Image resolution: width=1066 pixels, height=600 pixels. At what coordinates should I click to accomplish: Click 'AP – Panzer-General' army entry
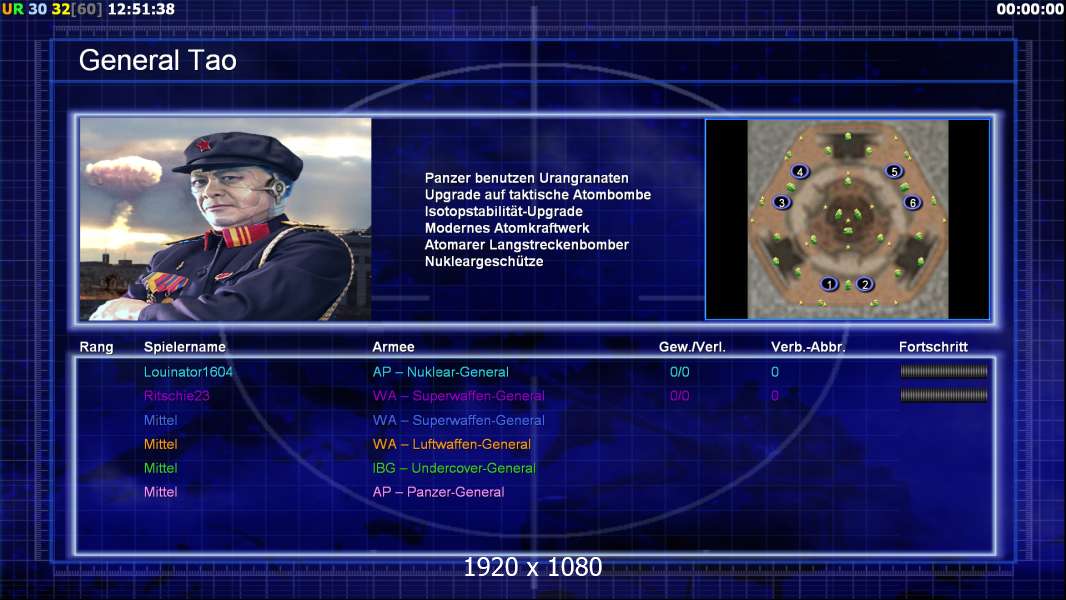coord(439,491)
